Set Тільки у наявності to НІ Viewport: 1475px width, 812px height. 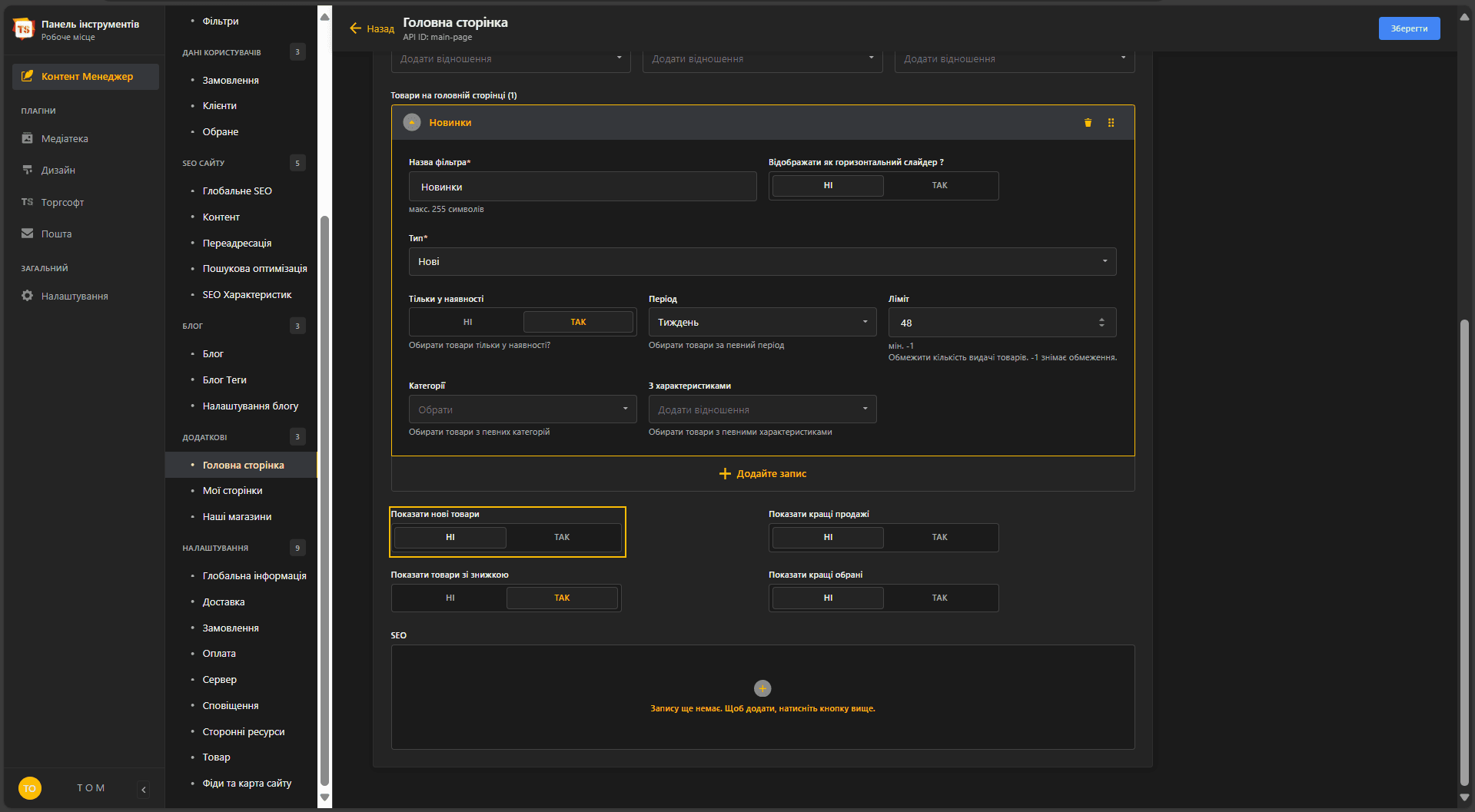(467, 323)
